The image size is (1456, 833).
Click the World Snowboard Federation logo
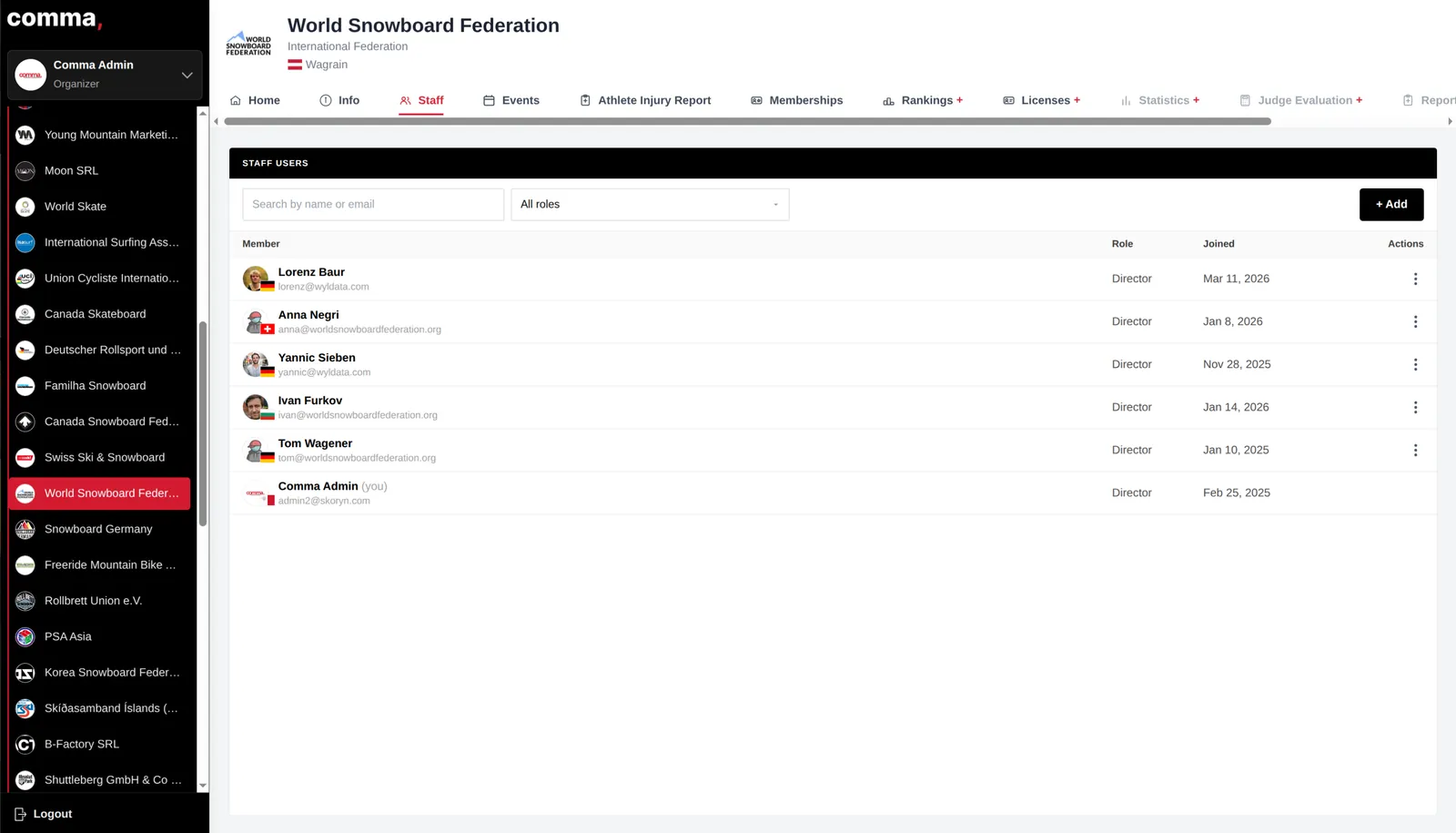248,45
